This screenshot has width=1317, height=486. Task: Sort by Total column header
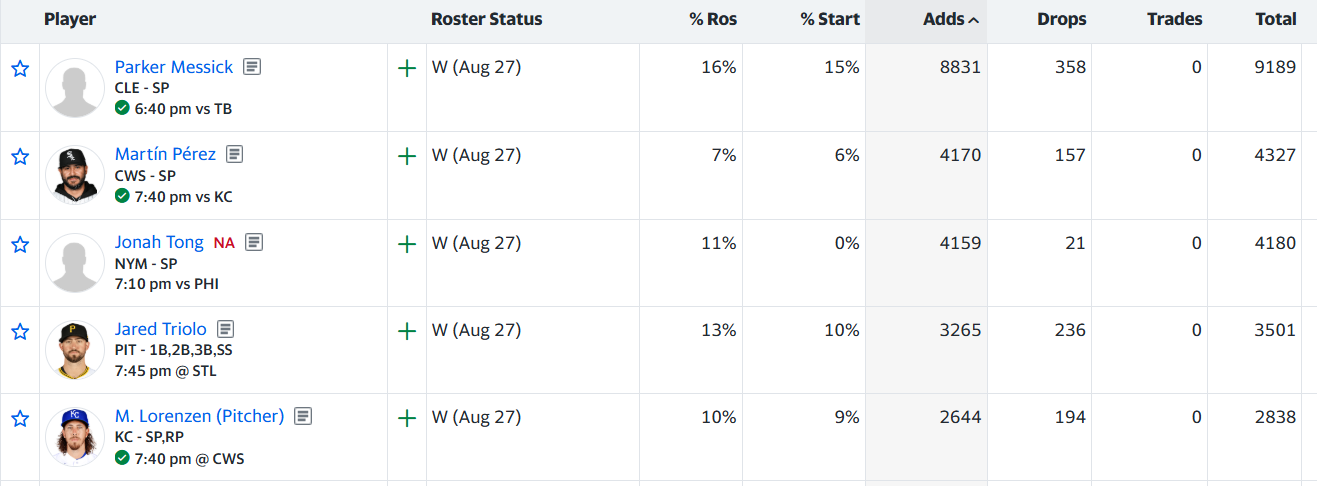pos(1276,19)
